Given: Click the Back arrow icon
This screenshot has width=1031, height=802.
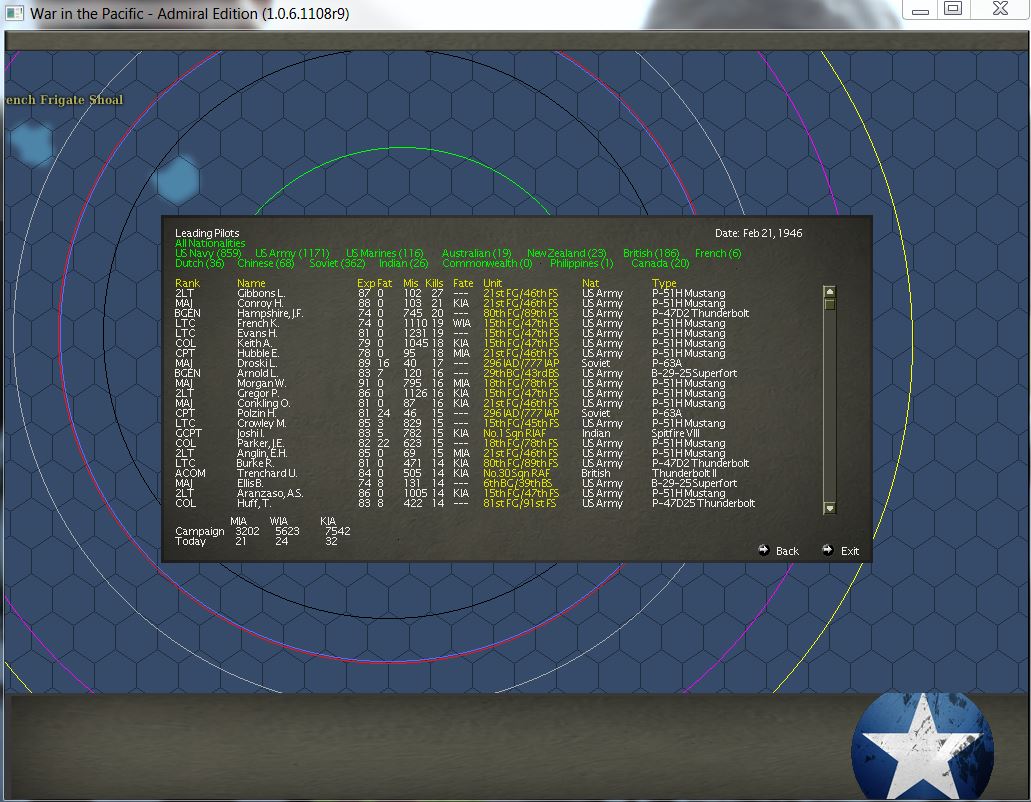Looking at the screenshot, I should pos(763,550).
